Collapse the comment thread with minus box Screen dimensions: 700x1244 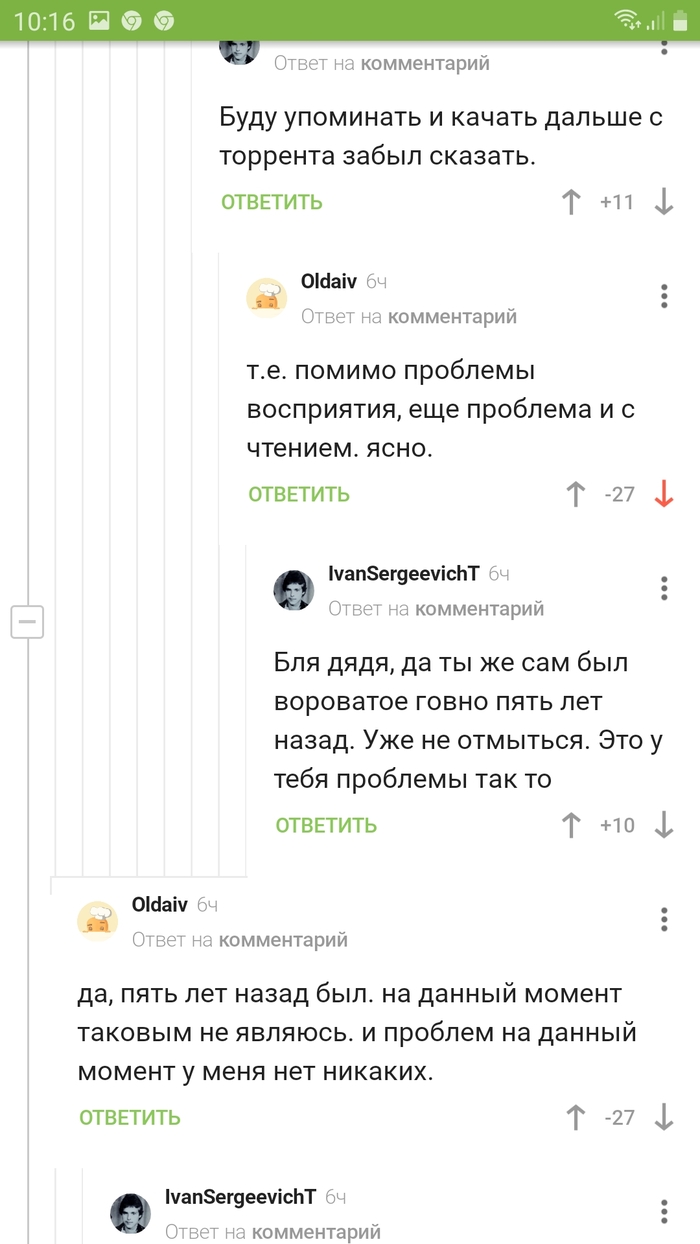click(26, 621)
